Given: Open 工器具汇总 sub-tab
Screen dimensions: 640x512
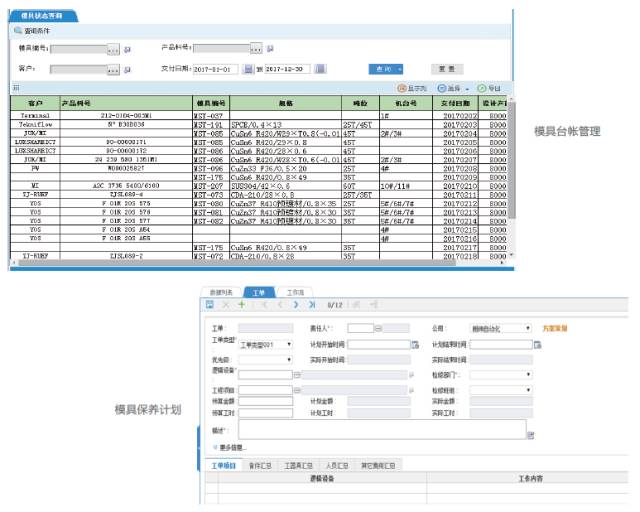Looking at the screenshot, I should (x=298, y=465).
